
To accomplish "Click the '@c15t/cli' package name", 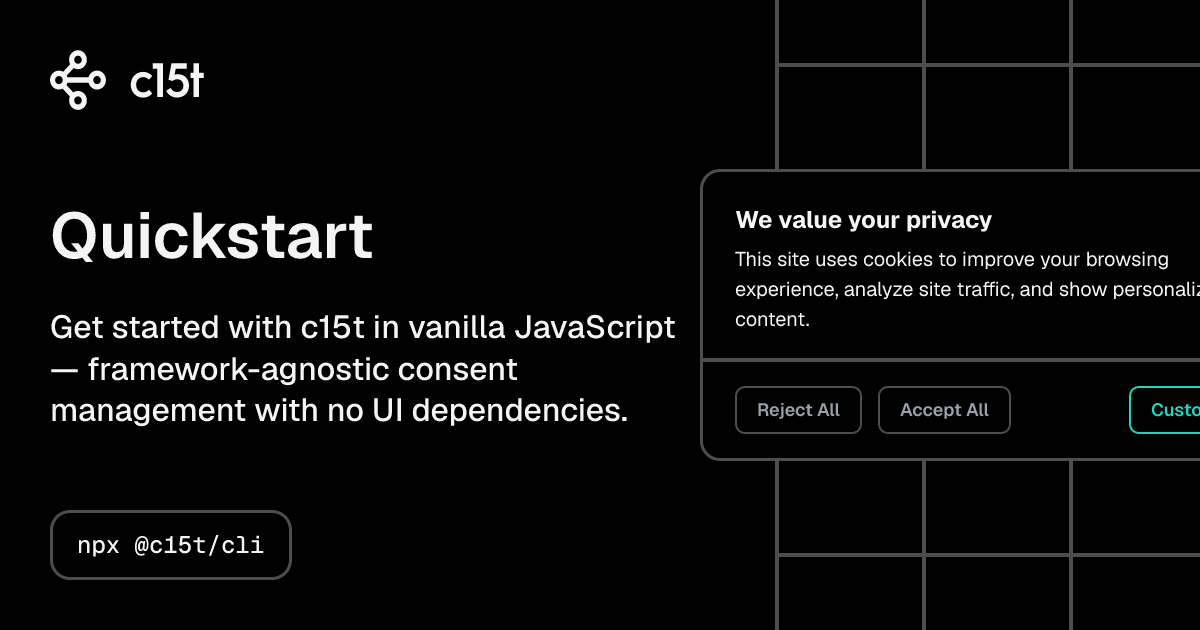I will 199,545.
